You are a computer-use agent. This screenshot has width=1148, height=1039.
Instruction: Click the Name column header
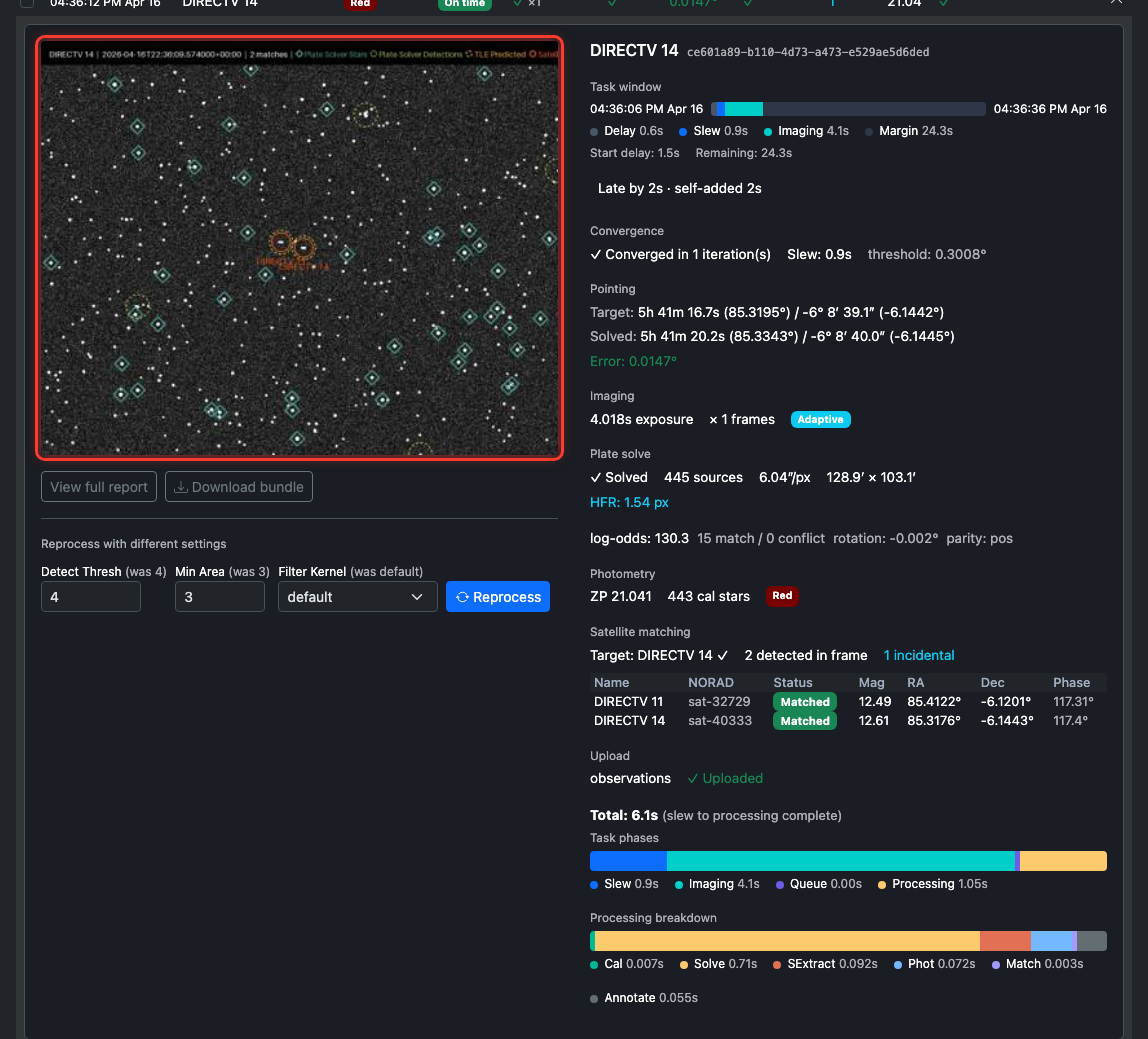(x=611, y=682)
